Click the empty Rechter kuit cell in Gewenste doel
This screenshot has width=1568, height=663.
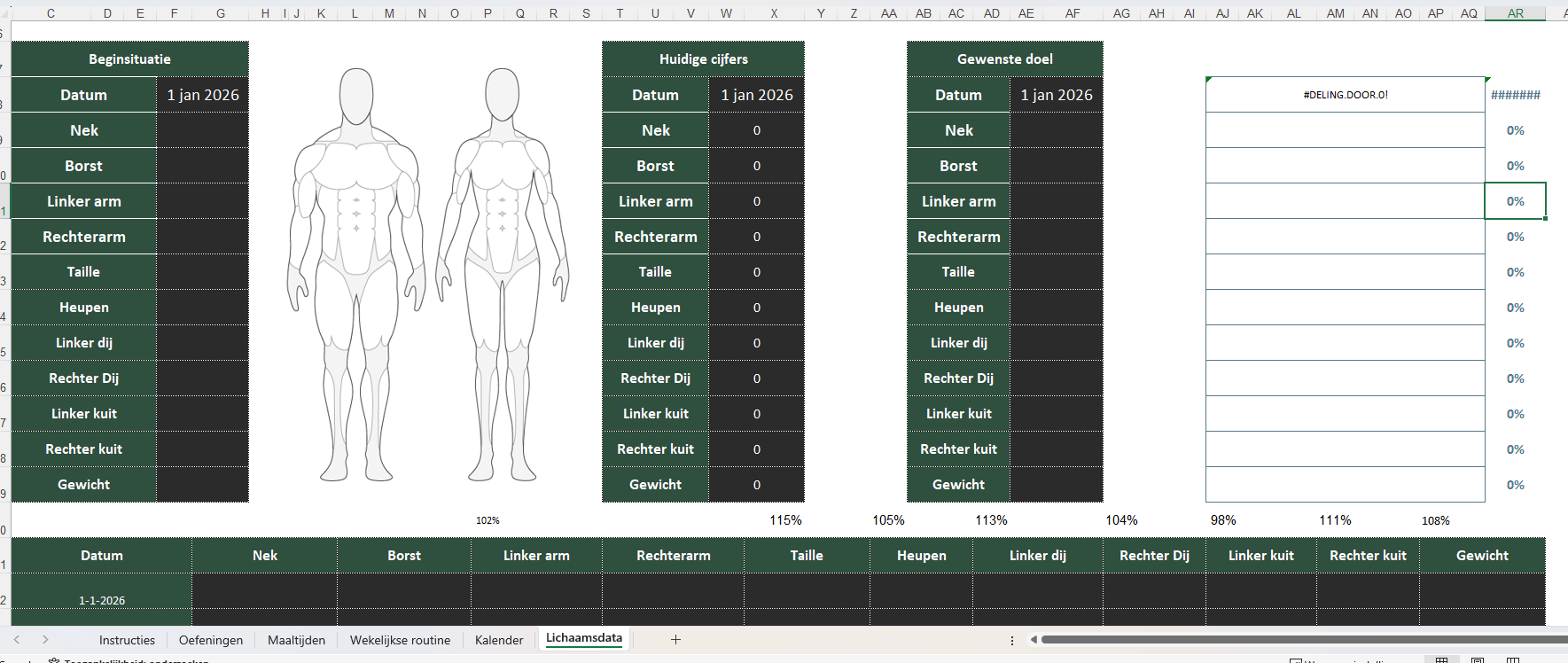tap(1057, 449)
